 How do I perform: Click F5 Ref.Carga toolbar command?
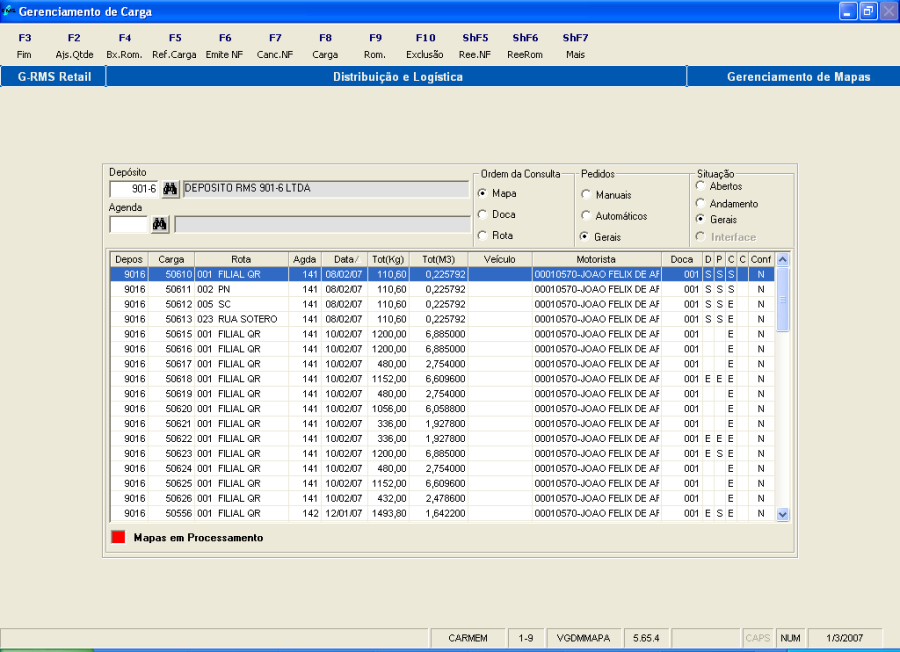174,46
